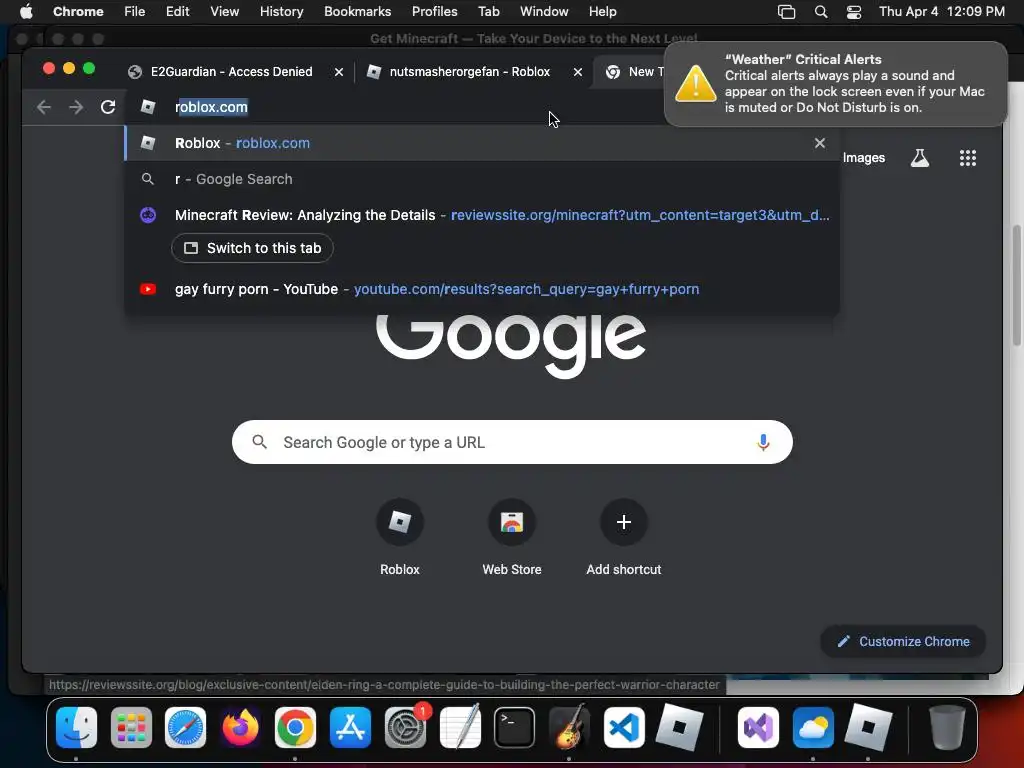Open Finder from the Dock
1024x768 pixels.
pos(76,727)
